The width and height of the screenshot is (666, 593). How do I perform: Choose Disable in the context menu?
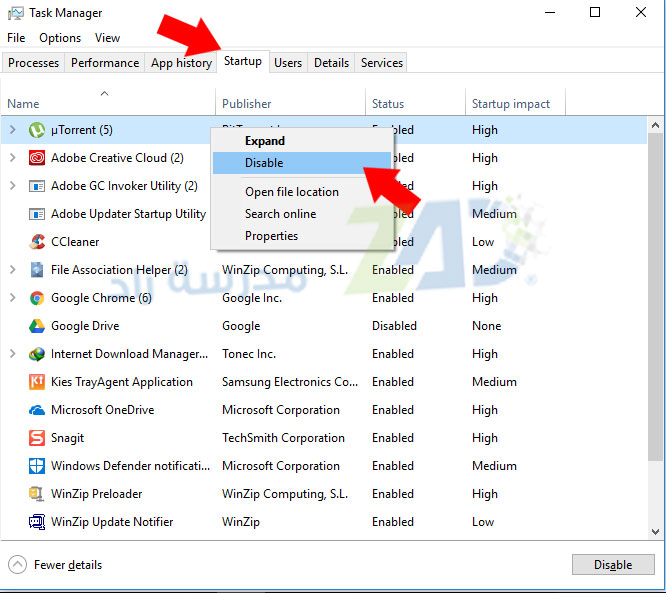pyautogui.click(x=302, y=163)
